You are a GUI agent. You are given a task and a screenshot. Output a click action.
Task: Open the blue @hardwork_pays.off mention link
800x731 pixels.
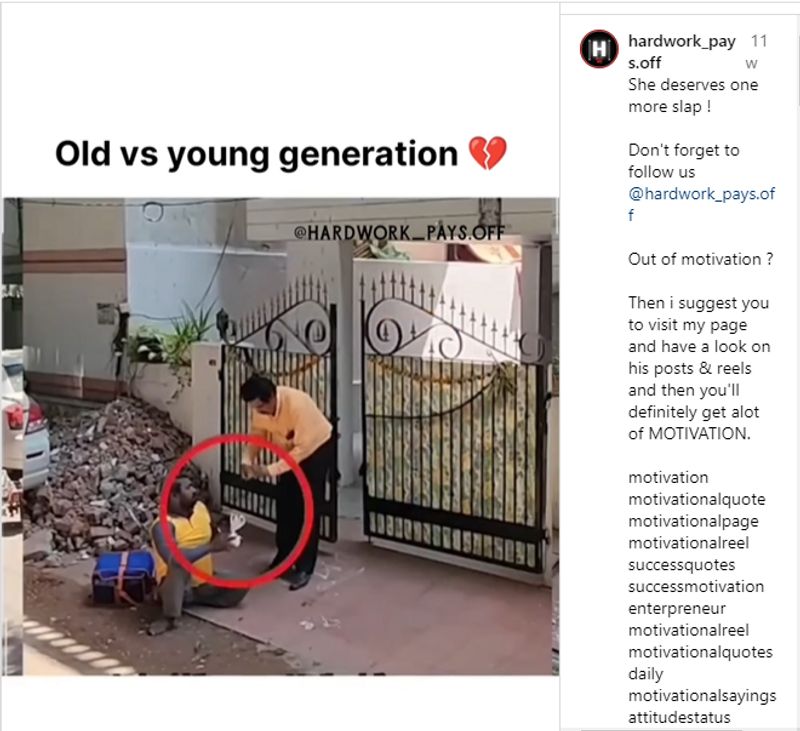(702, 204)
